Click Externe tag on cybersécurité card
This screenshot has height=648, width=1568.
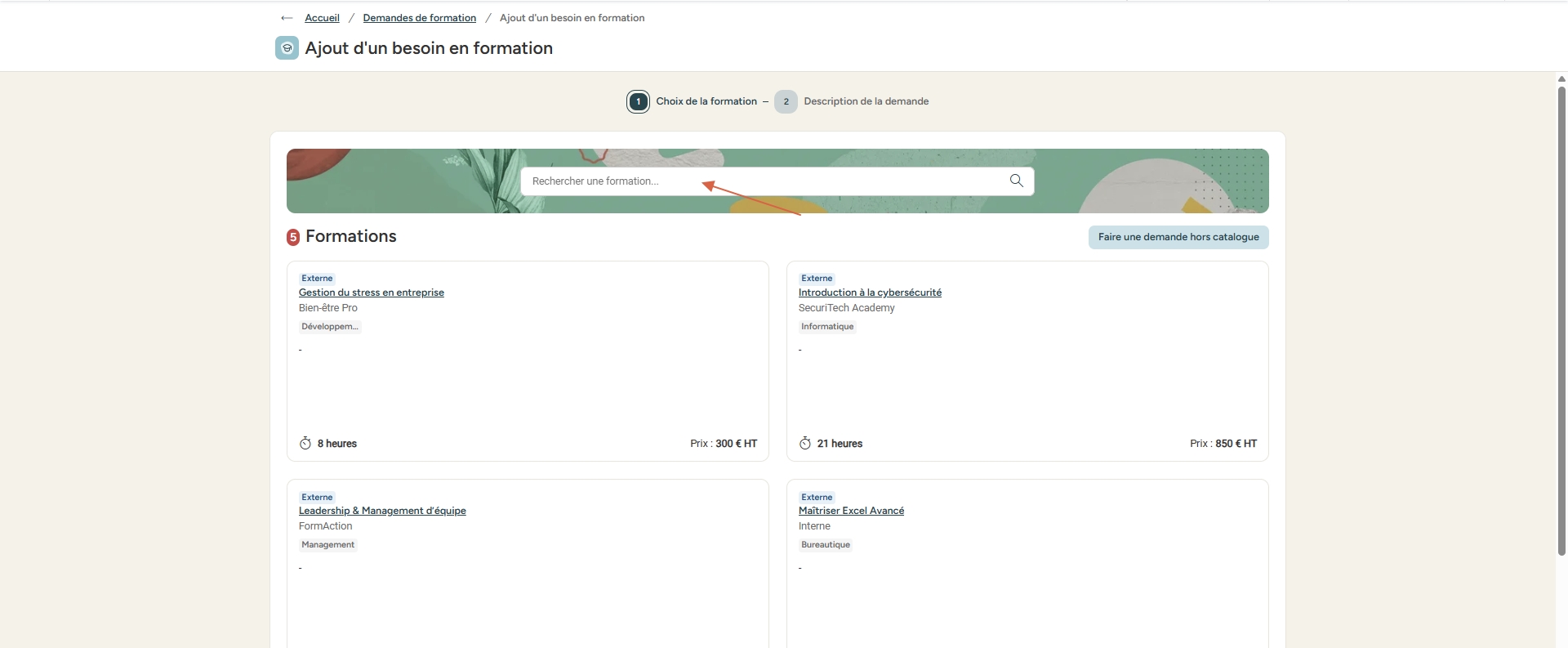click(x=817, y=279)
